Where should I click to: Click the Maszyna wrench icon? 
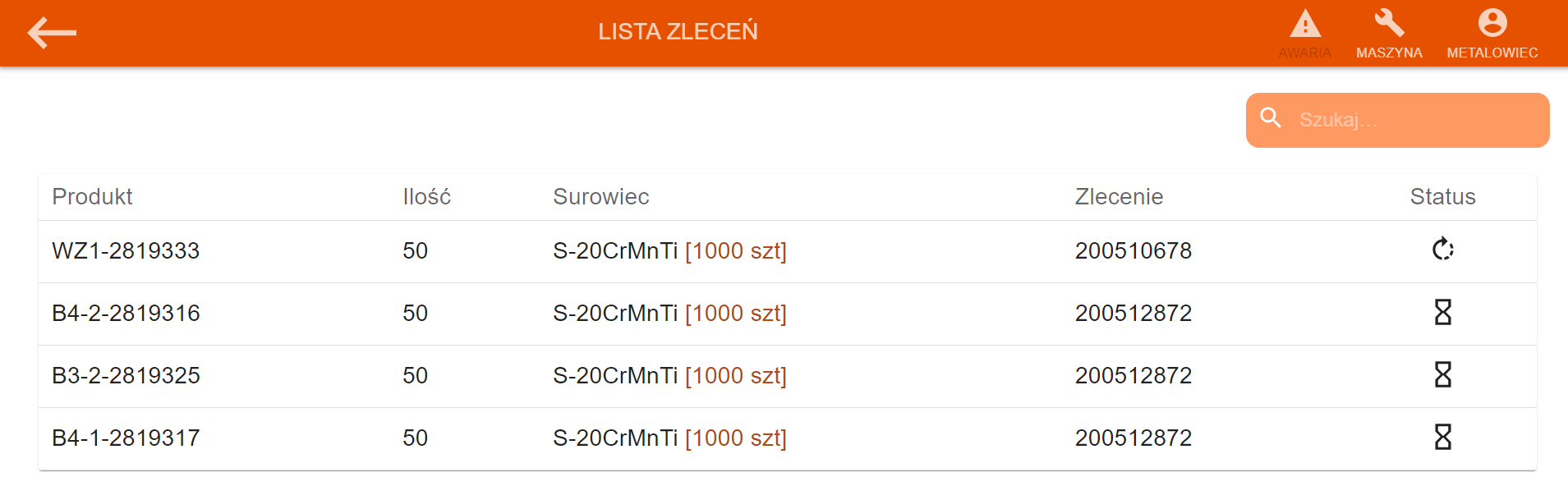point(1389,25)
